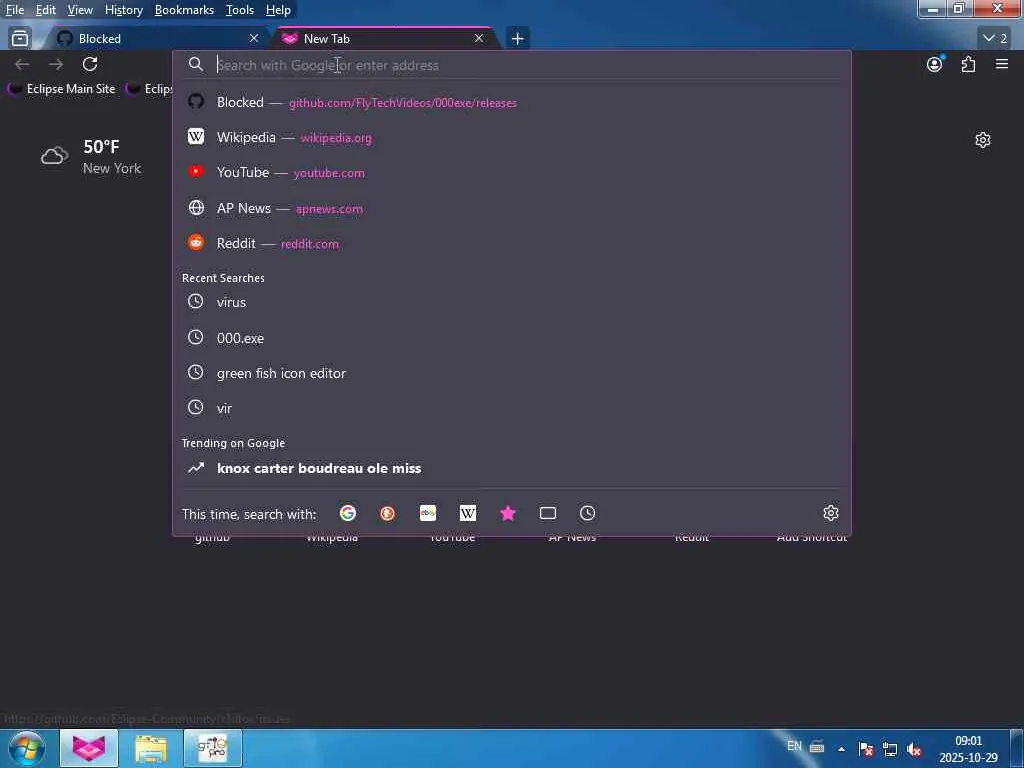Open the tab overview icon at left of tabs

[20, 39]
